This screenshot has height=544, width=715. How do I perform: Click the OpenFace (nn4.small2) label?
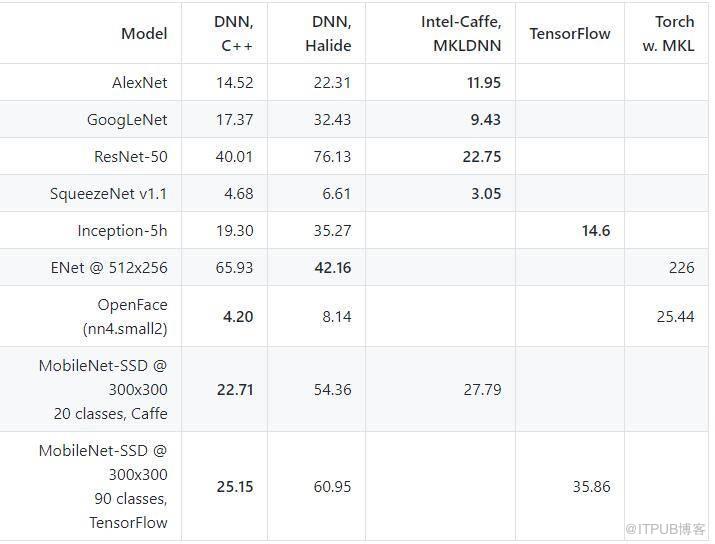pos(125,316)
